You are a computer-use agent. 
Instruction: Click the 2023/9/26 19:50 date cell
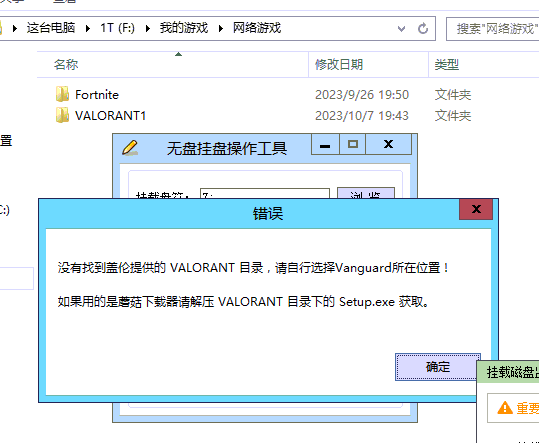click(x=362, y=95)
